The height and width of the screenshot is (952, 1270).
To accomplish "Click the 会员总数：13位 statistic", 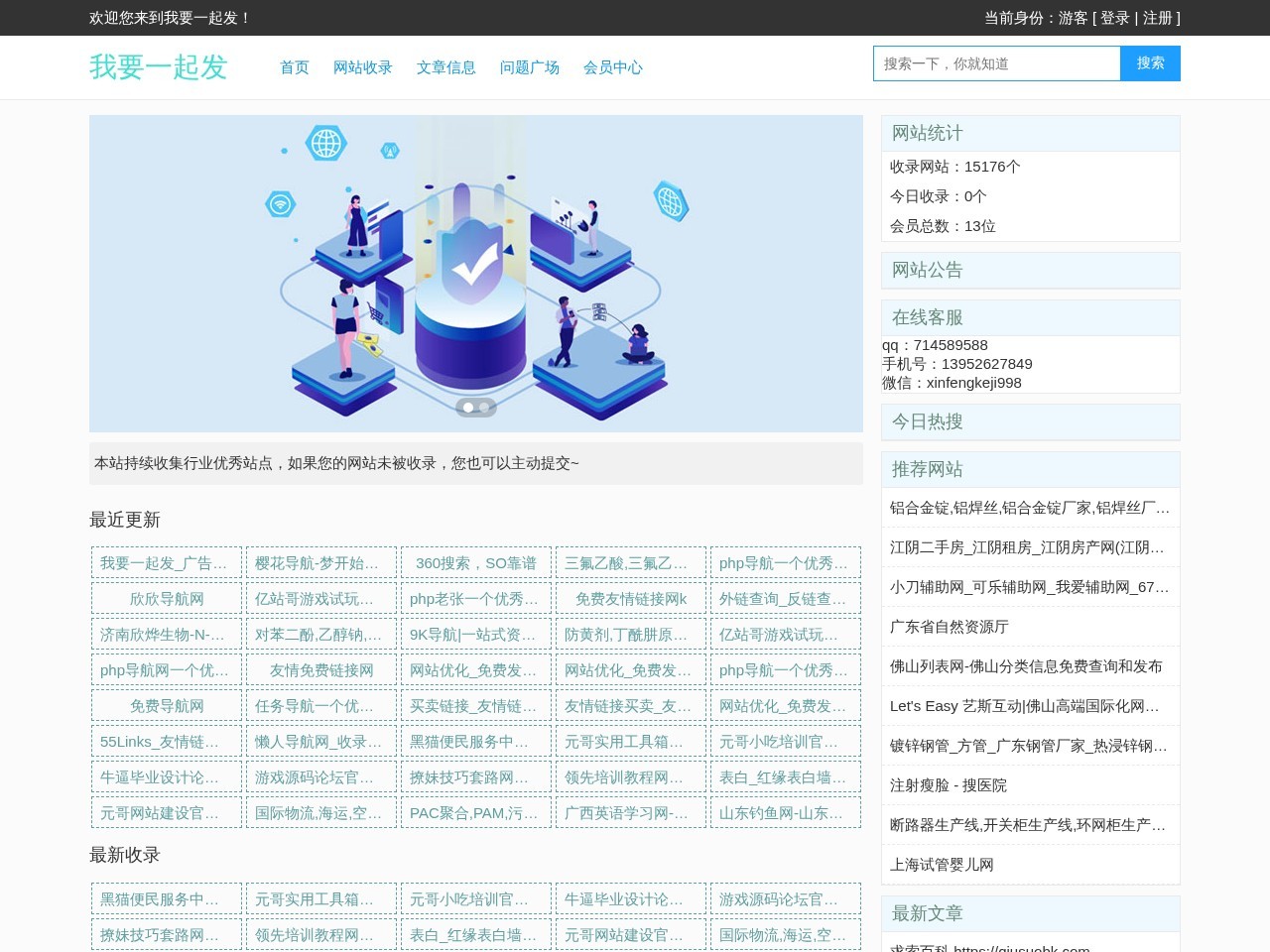I will [943, 226].
